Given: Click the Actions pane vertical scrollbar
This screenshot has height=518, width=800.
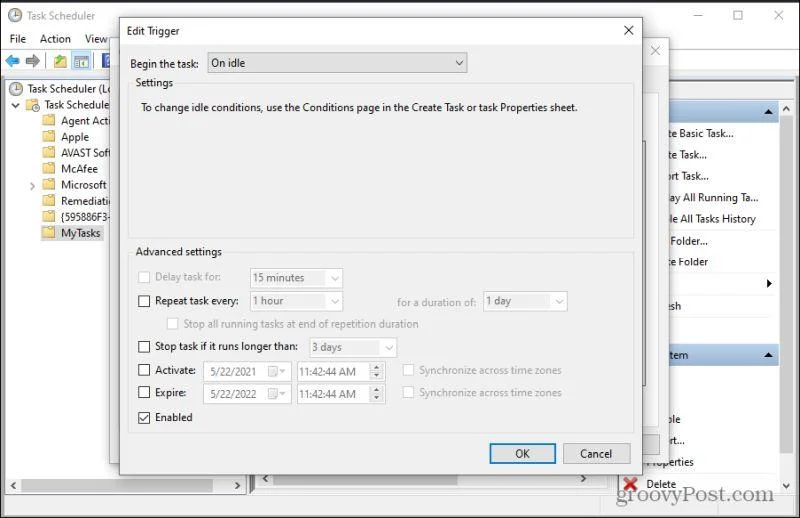Looking at the screenshot, I should (x=786, y=286).
